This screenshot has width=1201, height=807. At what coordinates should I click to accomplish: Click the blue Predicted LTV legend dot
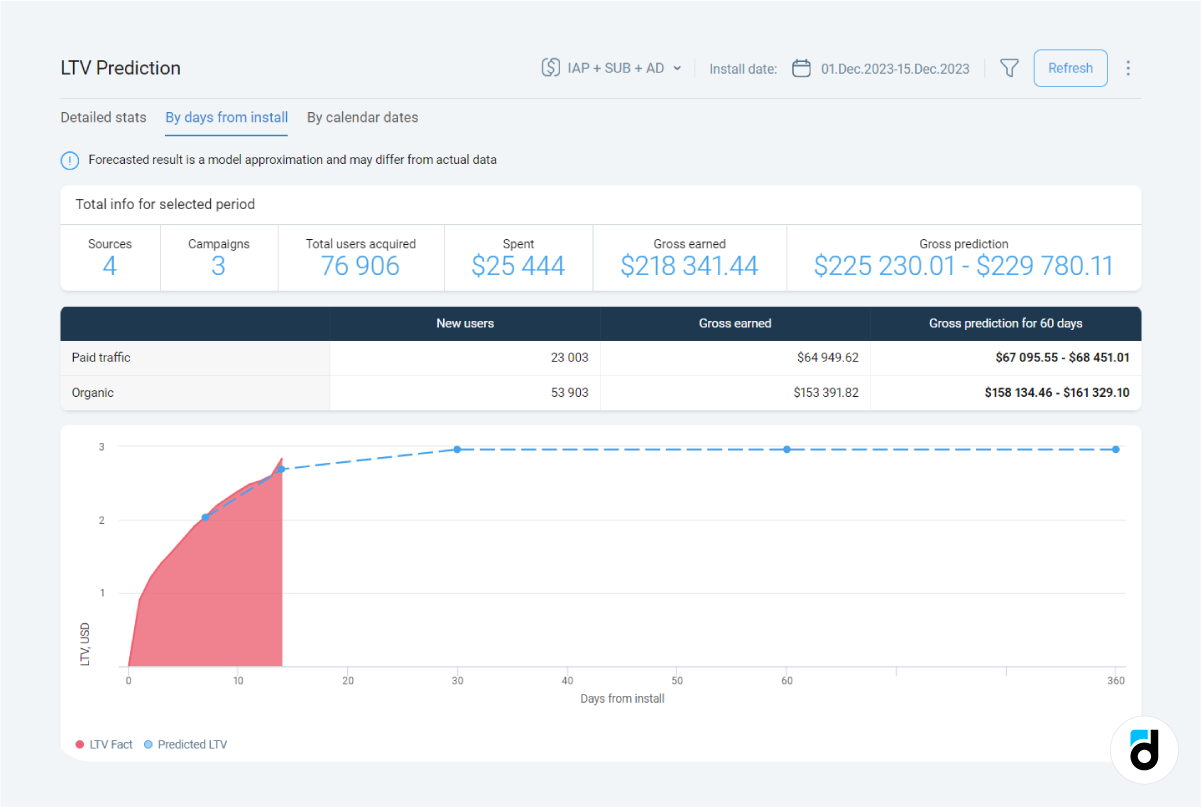pos(146,744)
